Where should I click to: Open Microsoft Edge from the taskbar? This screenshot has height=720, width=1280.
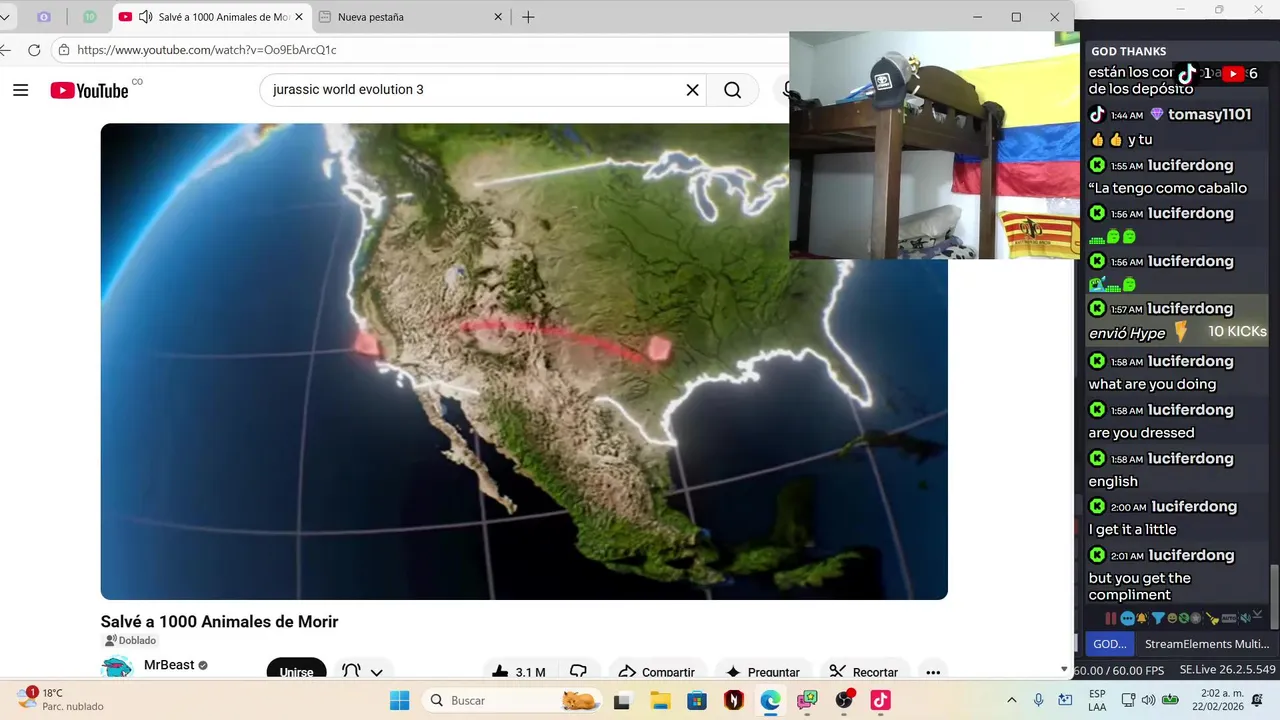[x=770, y=700]
